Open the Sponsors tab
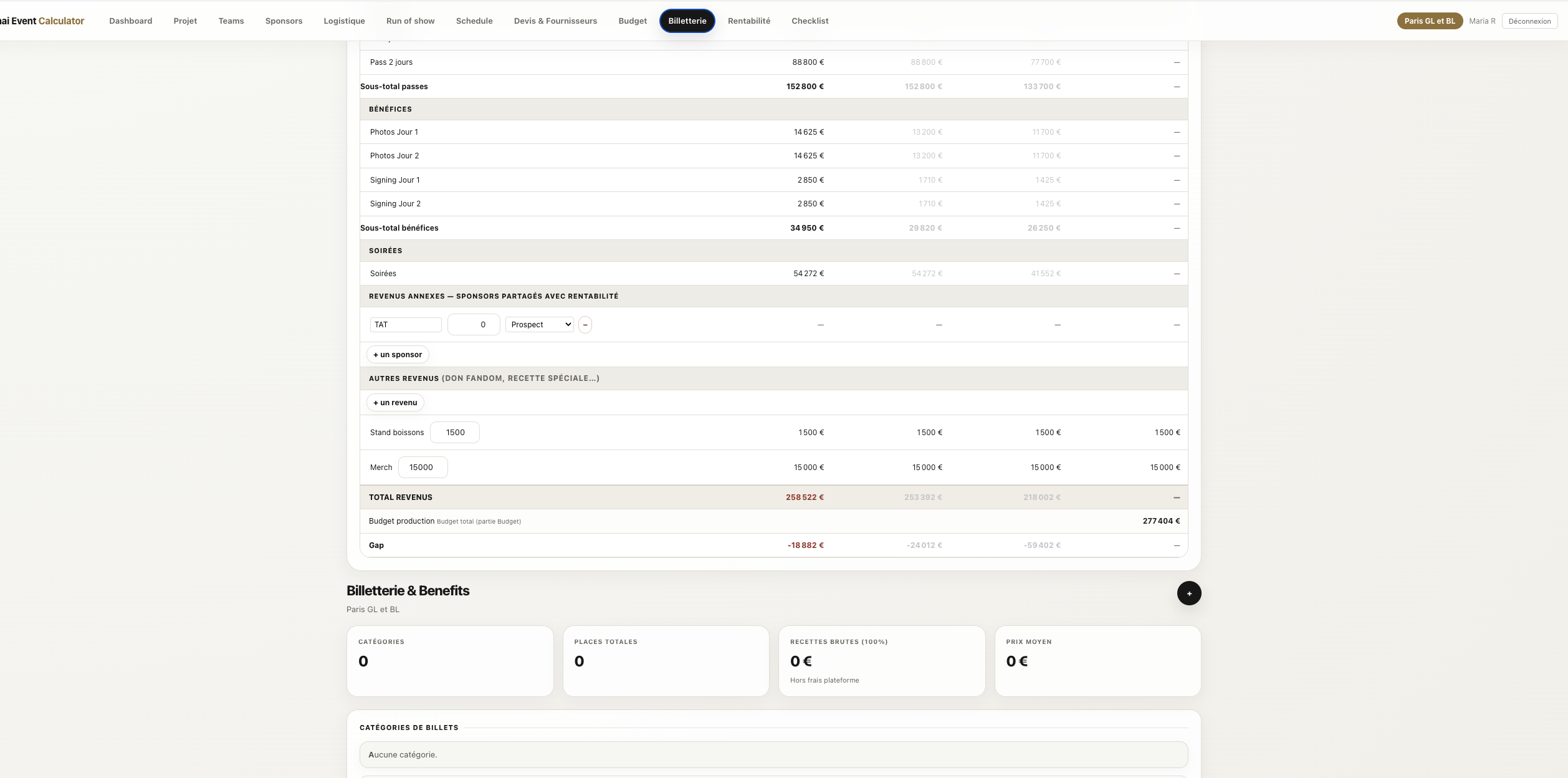Viewport: 1568px width, 778px height. [x=284, y=21]
